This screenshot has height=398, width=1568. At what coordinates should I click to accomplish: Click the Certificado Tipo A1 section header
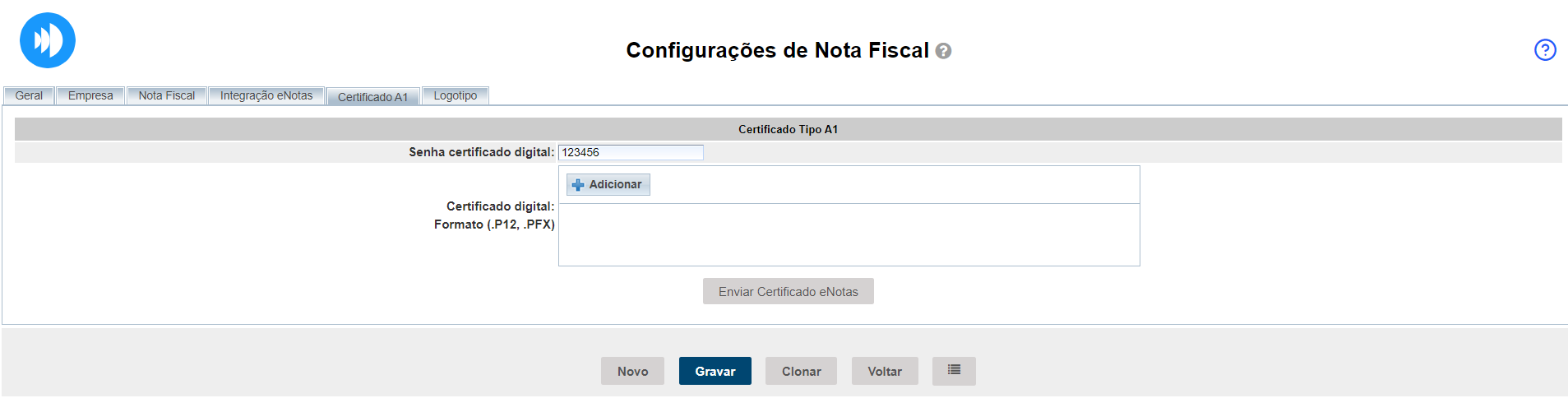coord(788,129)
